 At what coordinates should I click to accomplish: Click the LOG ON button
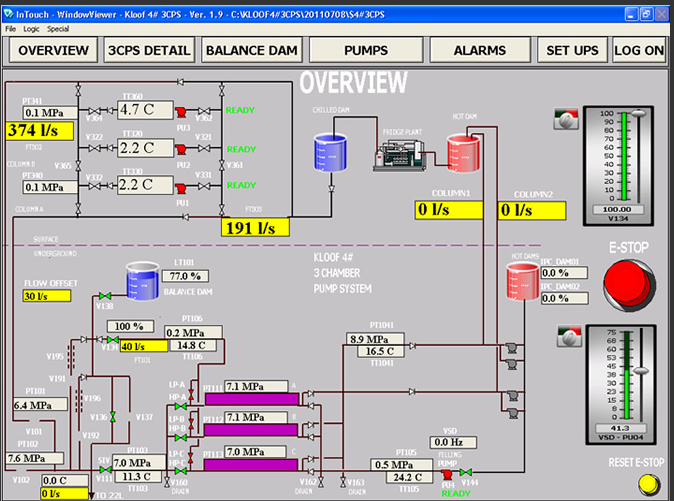pyautogui.click(x=639, y=50)
